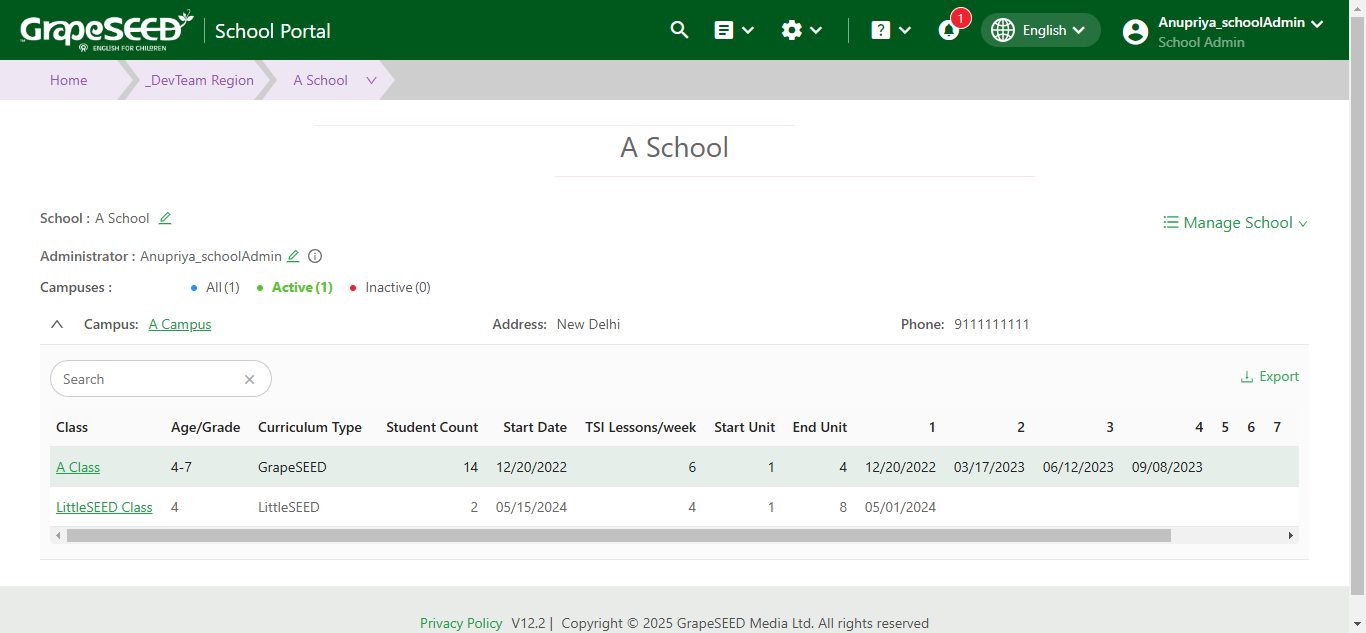1366x633 pixels.
Task: Clear the search field X icon
Action: (x=250, y=379)
